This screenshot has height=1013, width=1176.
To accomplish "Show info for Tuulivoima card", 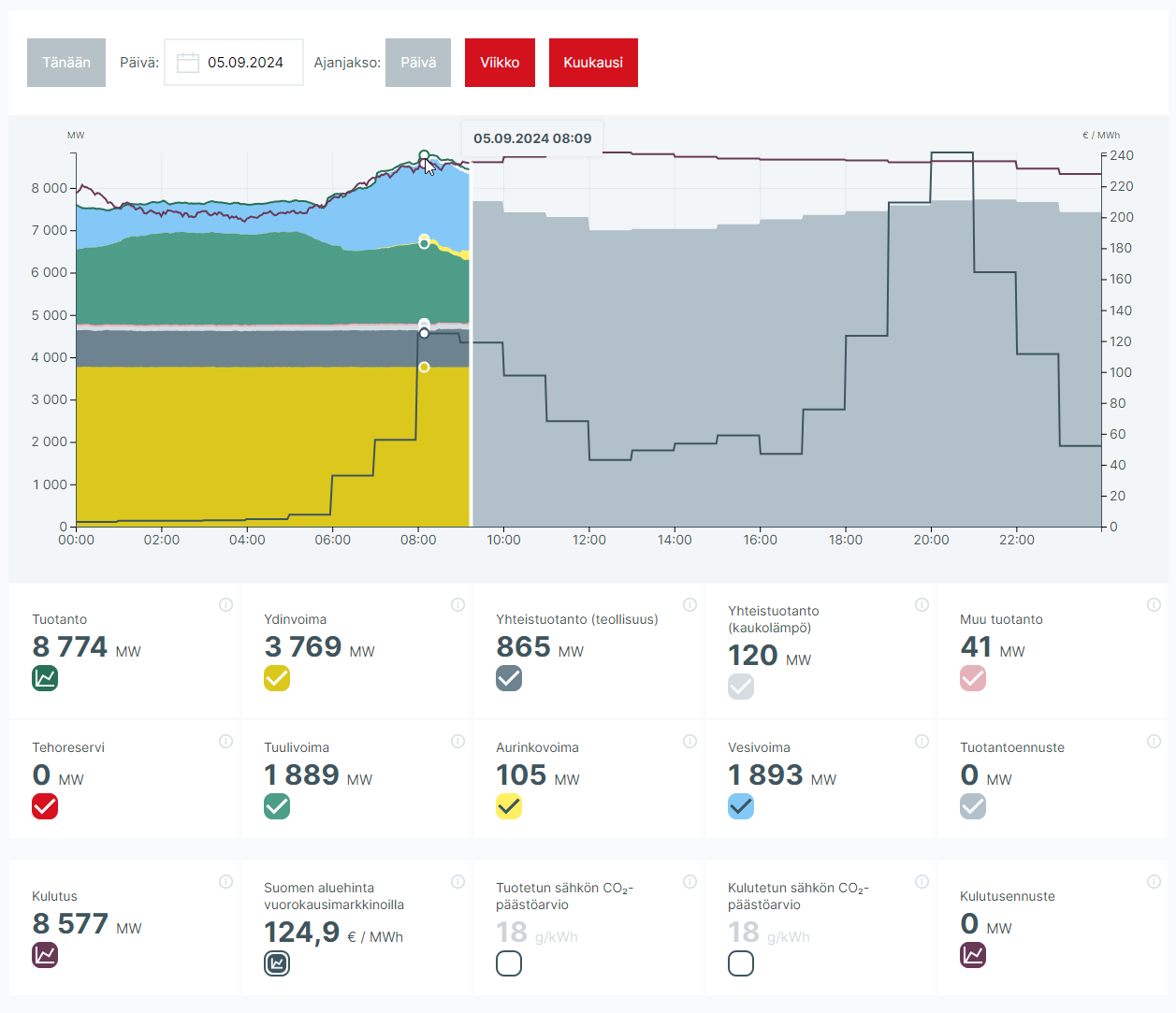I will click(x=457, y=741).
